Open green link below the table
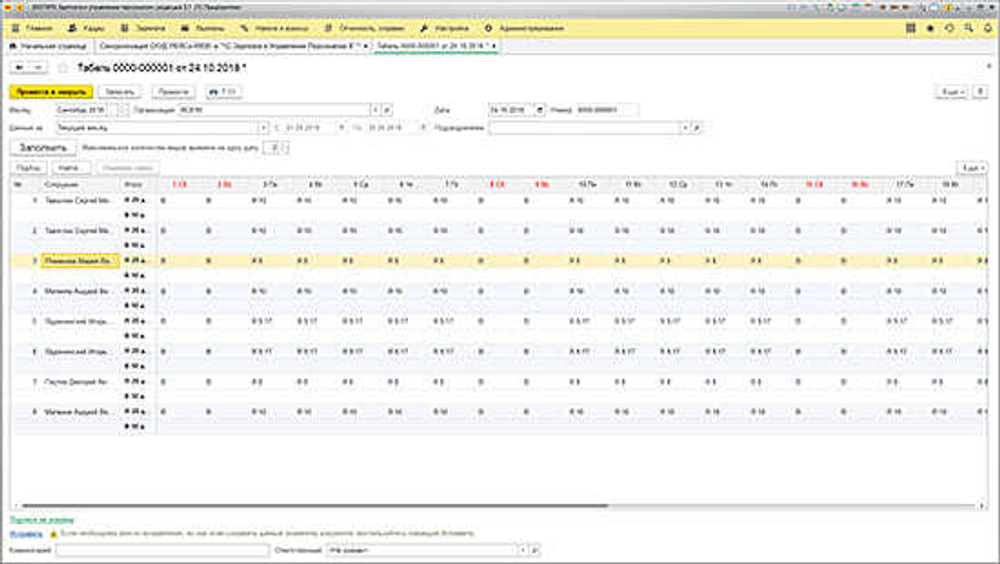This screenshot has width=1000, height=564. [x=41, y=520]
